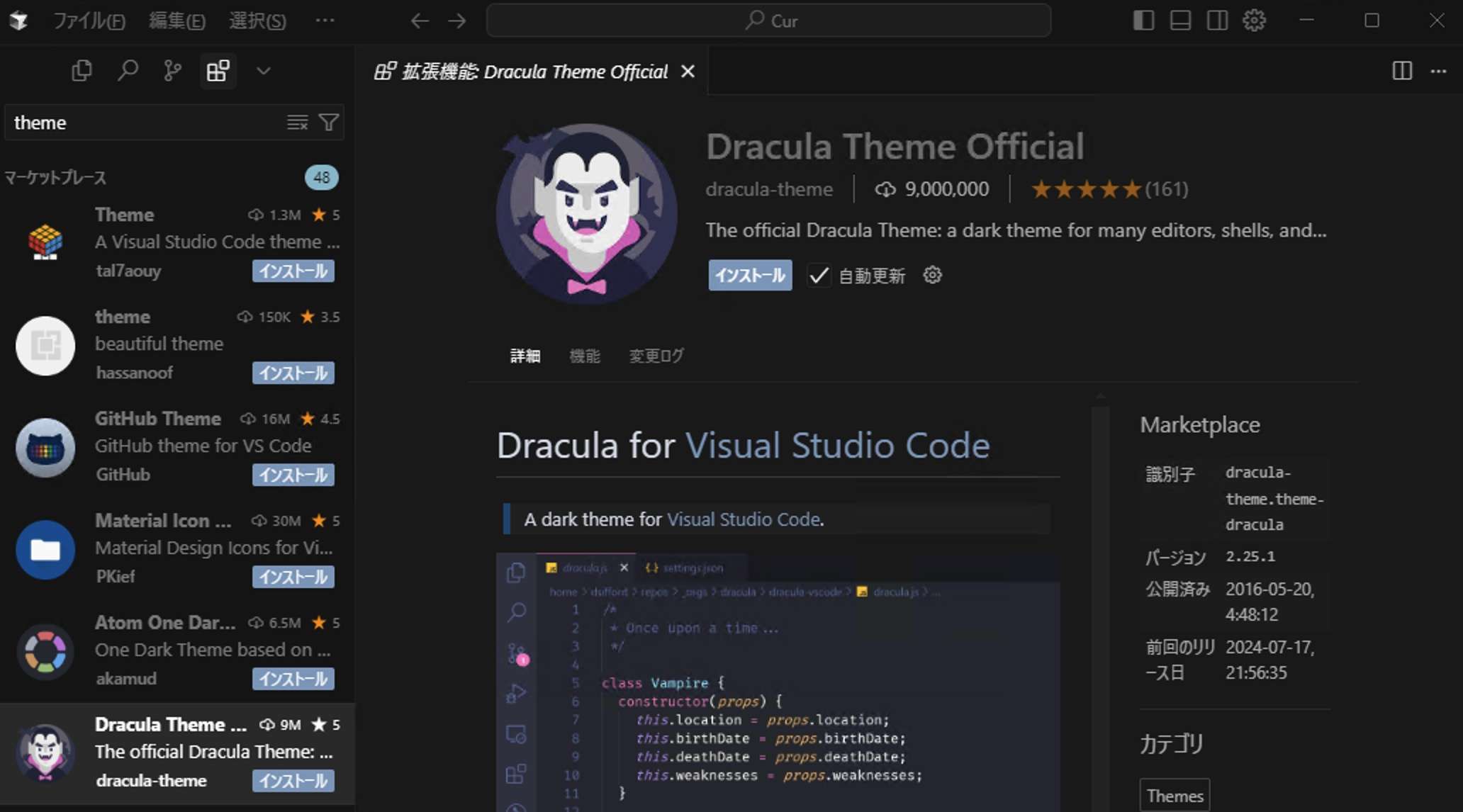Click the マーケットプレース section header
The width and height of the screenshot is (1463, 812).
click(55, 177)
